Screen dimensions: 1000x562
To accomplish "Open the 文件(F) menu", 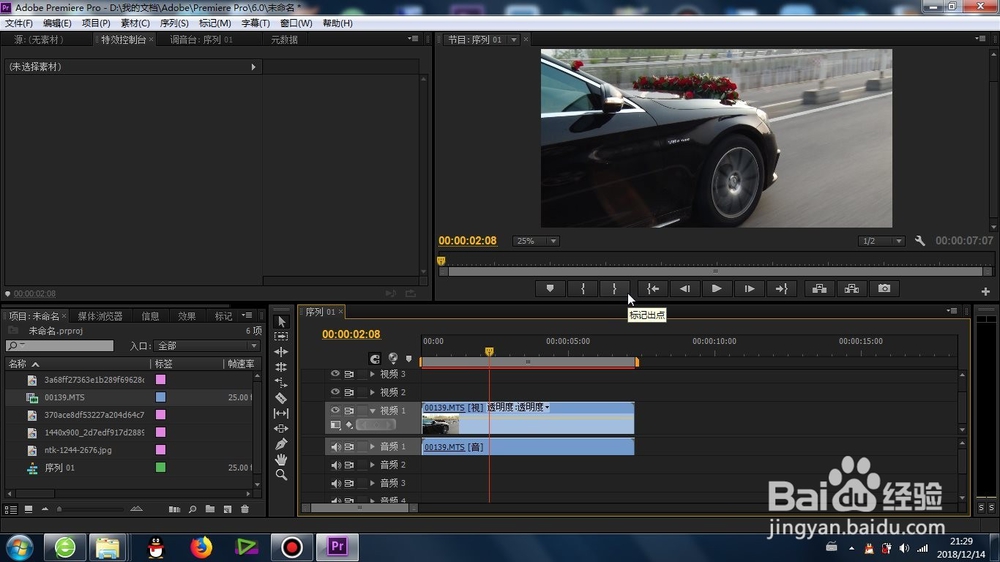I will pyautogui.click(x=18, y=23).
